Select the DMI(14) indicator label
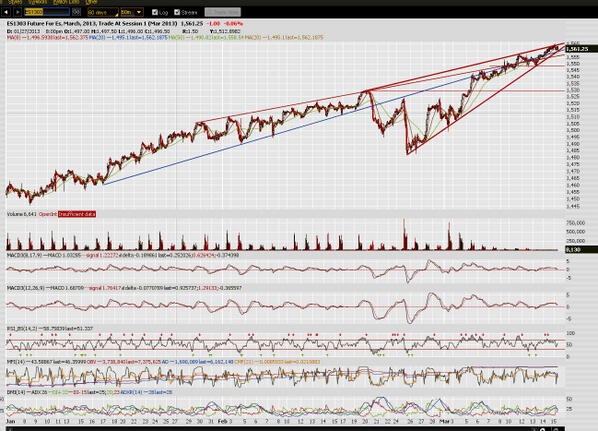 [x=15, y=392]
